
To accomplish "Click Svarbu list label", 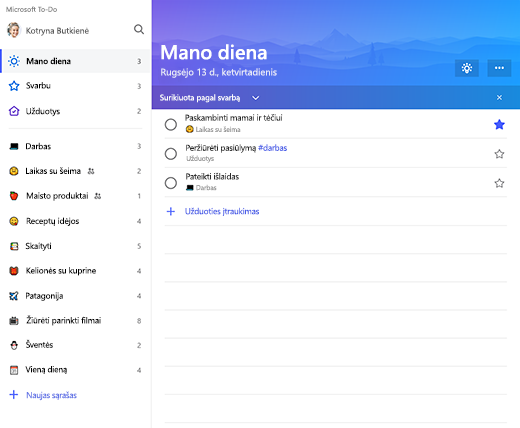I will point(38,86).
